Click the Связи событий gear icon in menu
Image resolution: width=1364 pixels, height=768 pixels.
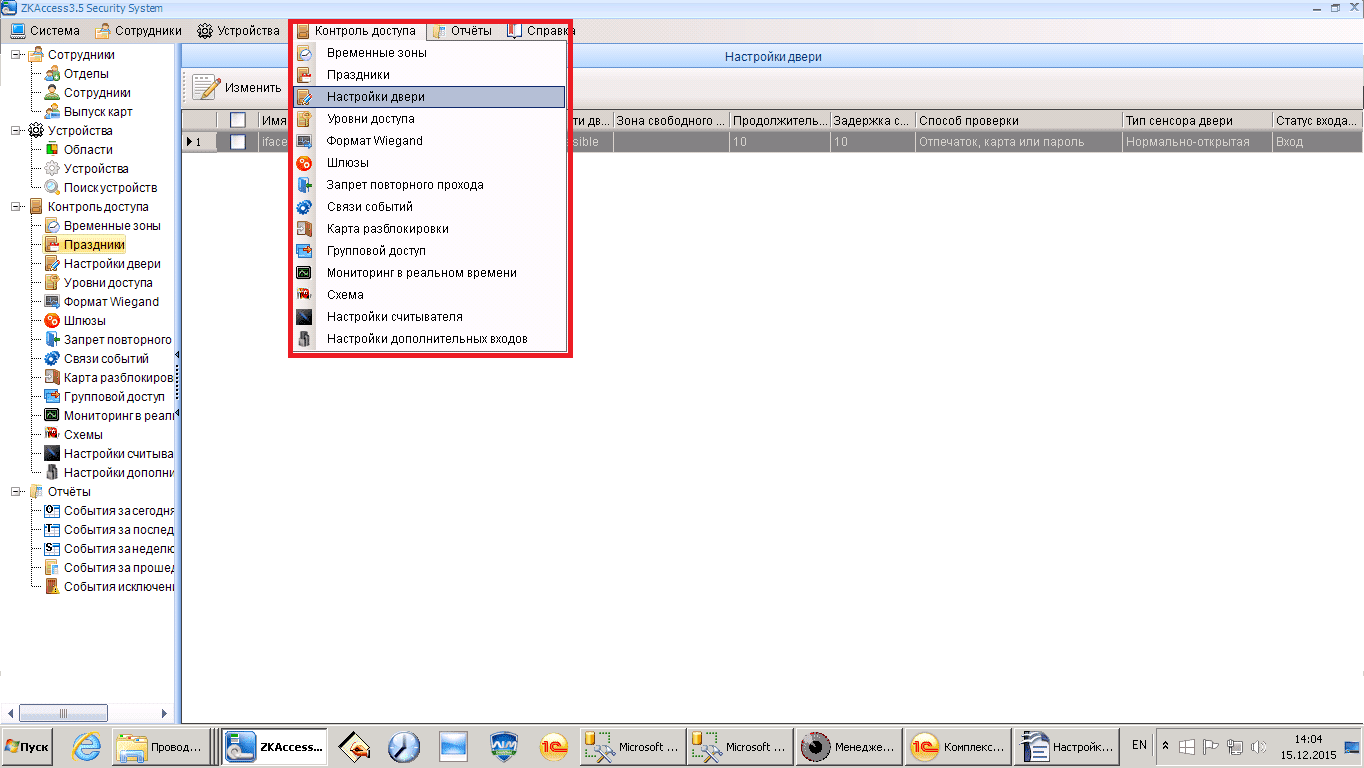coord(305,207)
